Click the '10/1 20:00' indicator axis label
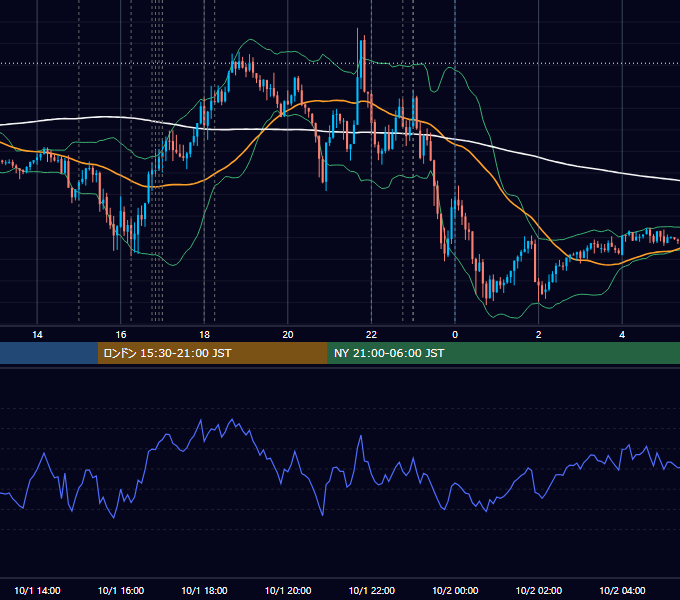This screenshot has height=600, width=680. pos(288,590)
